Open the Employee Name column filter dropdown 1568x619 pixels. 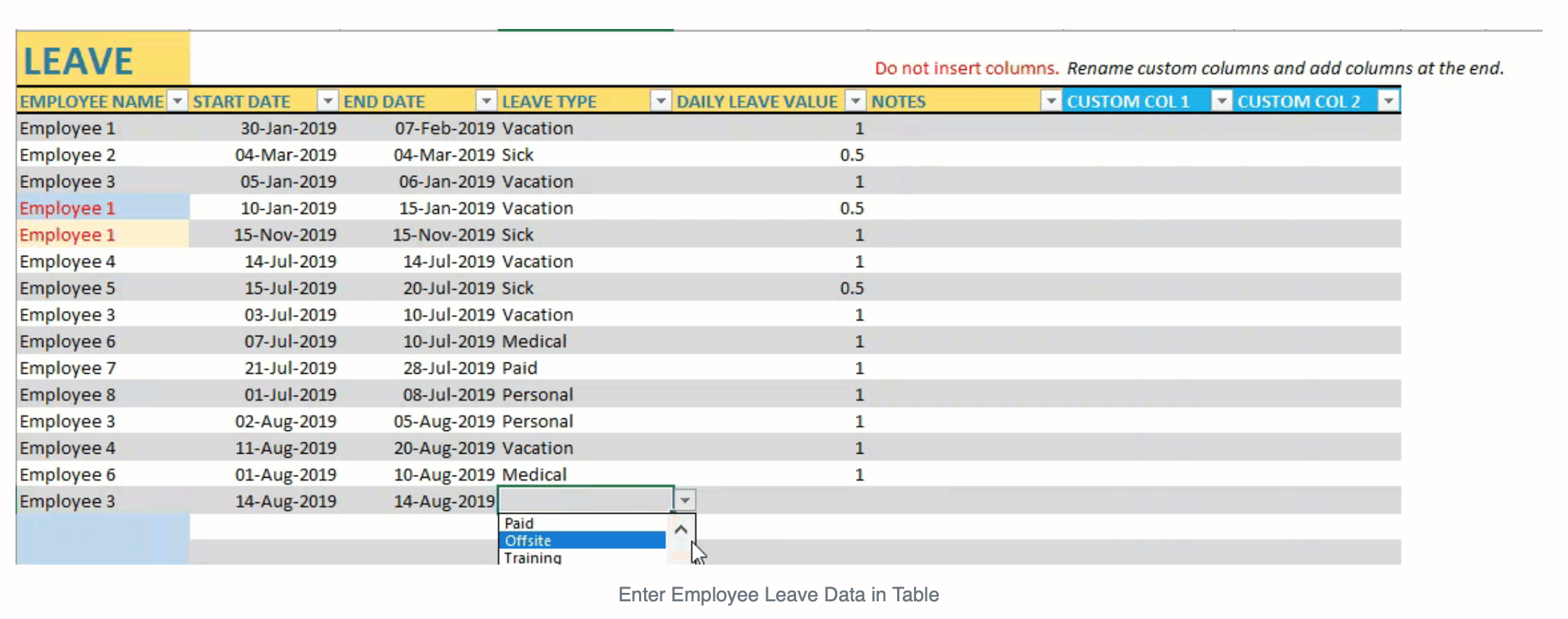coord(177,102)
